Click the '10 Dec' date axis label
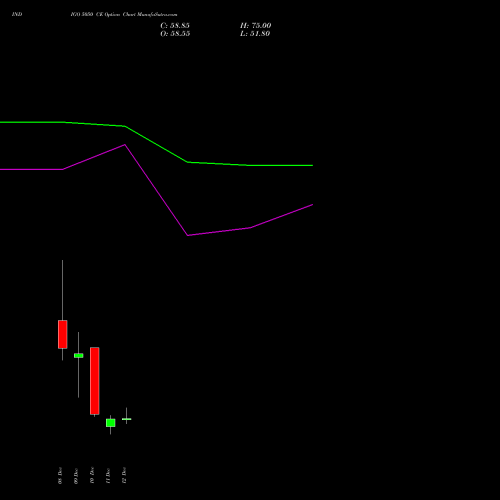This screenshot has width=500, height=500. 92,475
